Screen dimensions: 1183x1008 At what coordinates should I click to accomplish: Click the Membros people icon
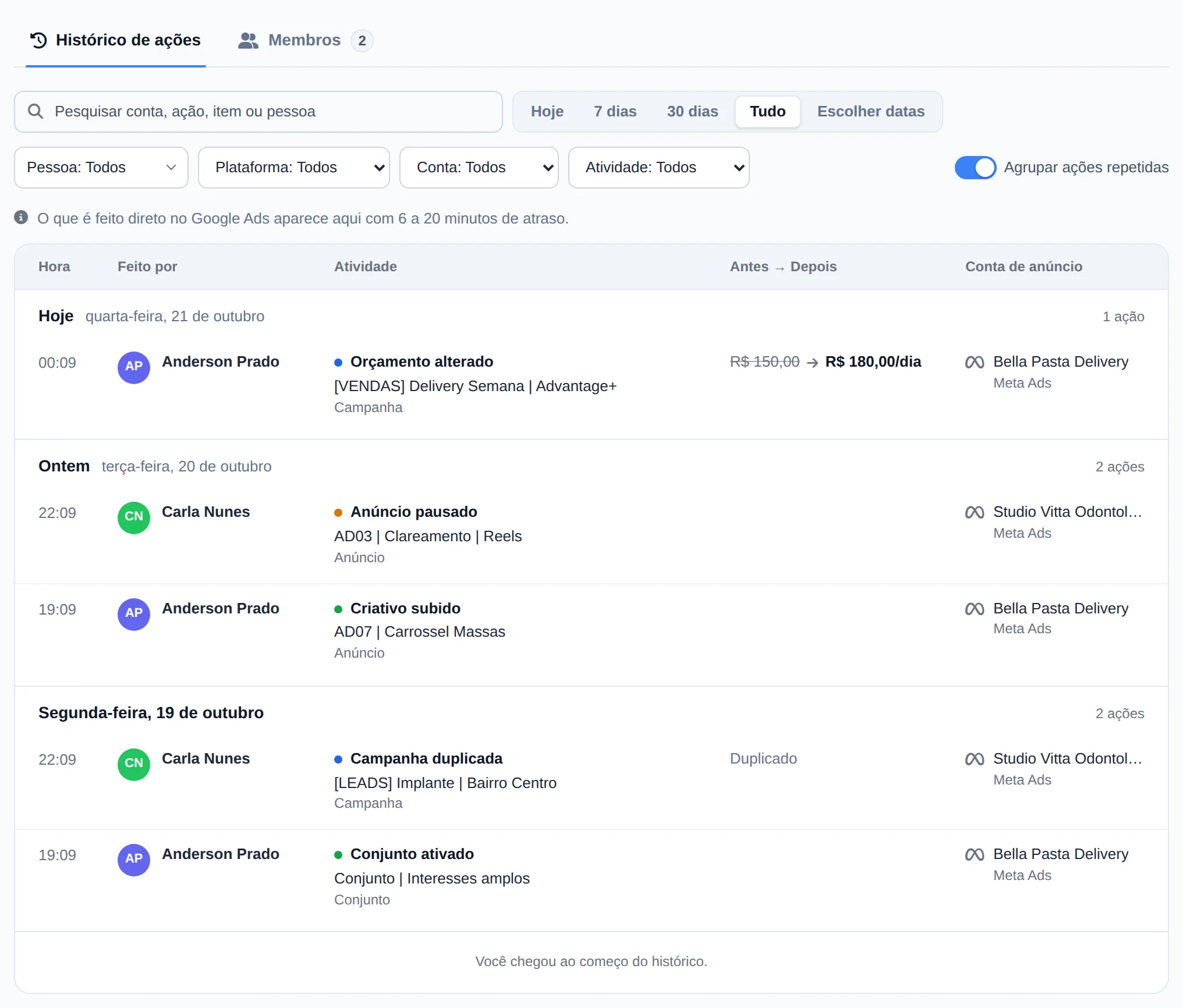(249, 40)
